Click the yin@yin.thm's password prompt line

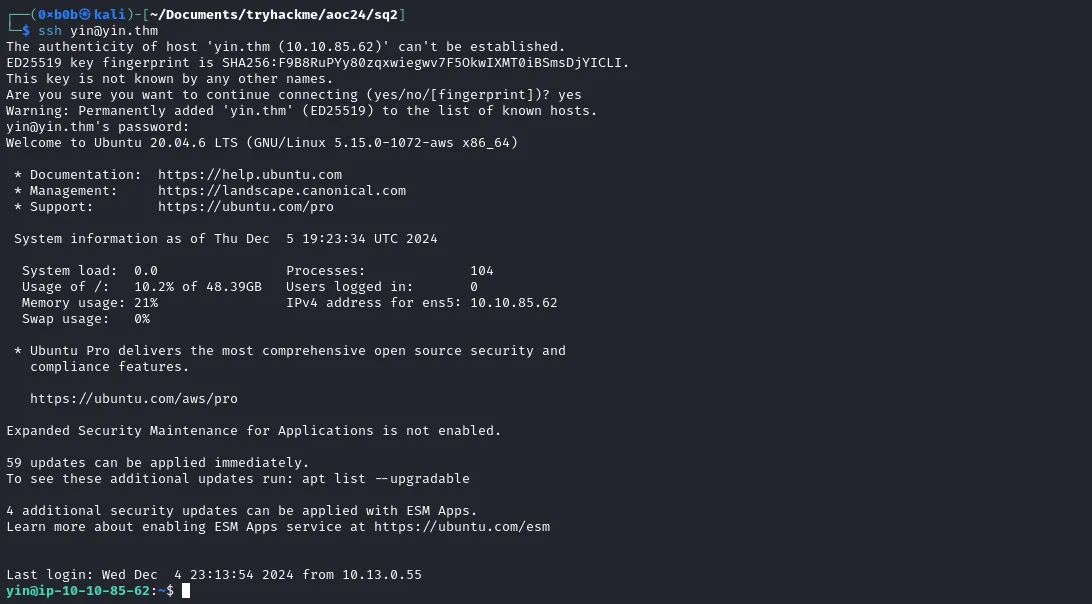97,127
